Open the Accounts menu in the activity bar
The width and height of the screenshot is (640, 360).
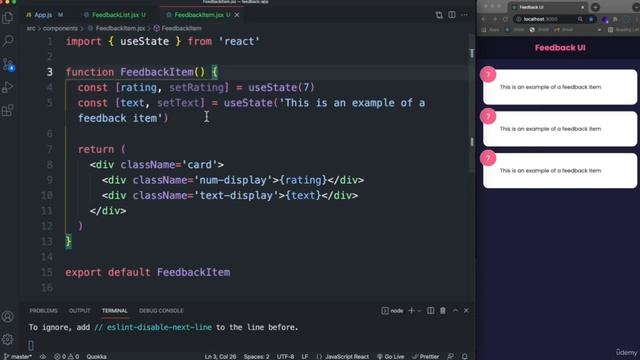(x=8, y=316)
